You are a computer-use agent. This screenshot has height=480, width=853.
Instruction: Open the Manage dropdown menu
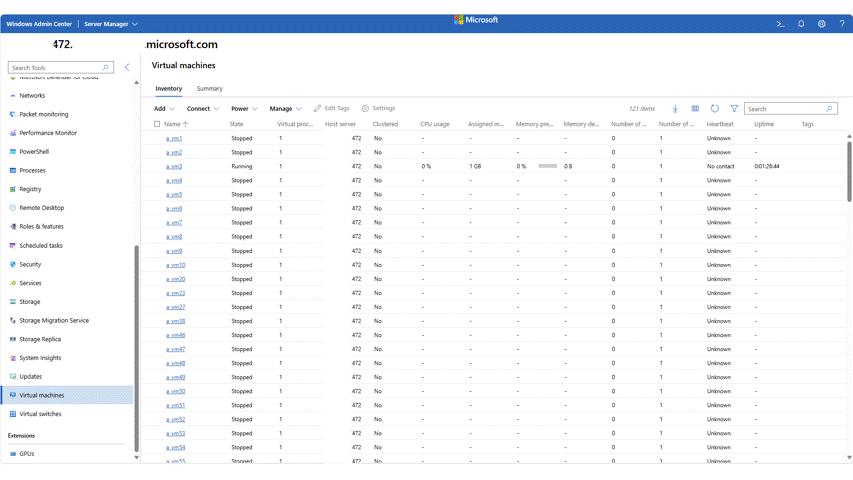(286, 109)
